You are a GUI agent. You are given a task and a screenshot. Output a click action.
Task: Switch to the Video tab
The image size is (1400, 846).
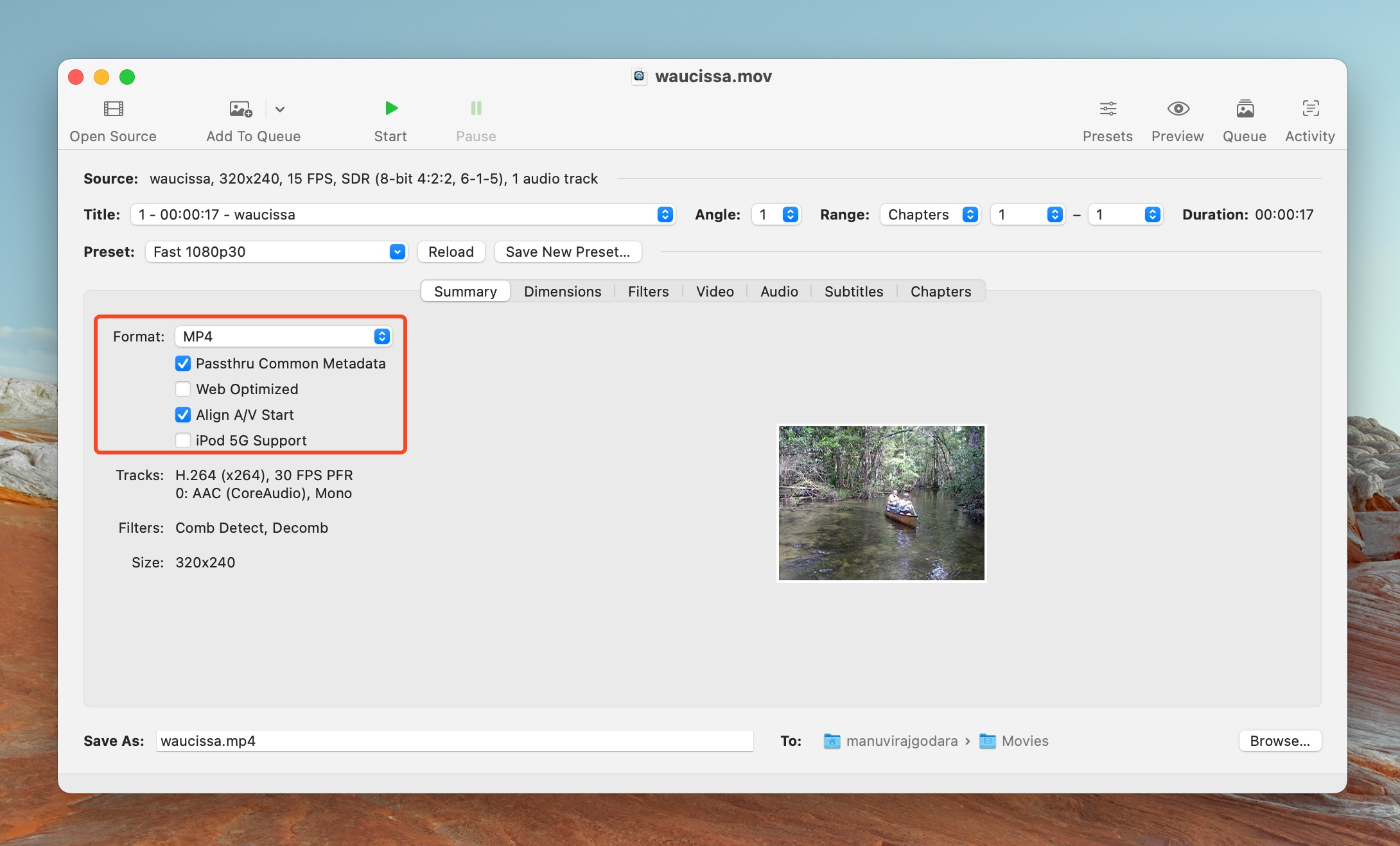click(x=714, y=291)
